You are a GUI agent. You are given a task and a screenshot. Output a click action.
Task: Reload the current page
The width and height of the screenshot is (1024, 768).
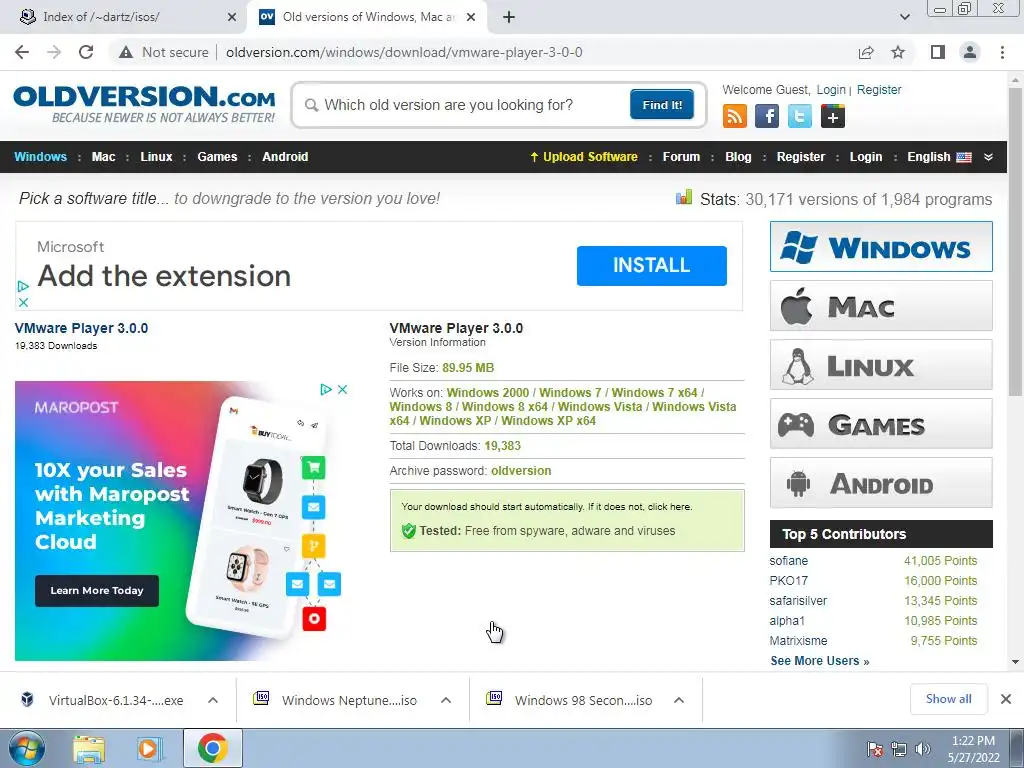click(86, 52)
